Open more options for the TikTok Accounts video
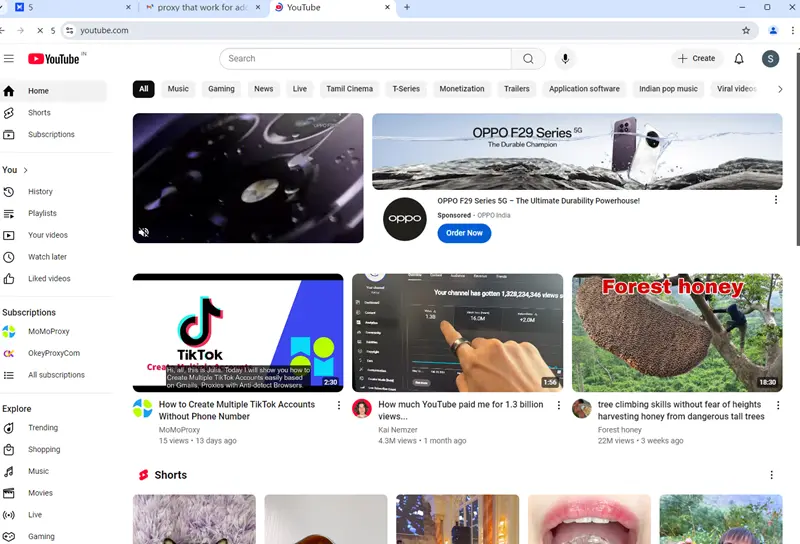Viewport: 800px width, 544px height. coord(339,405)
